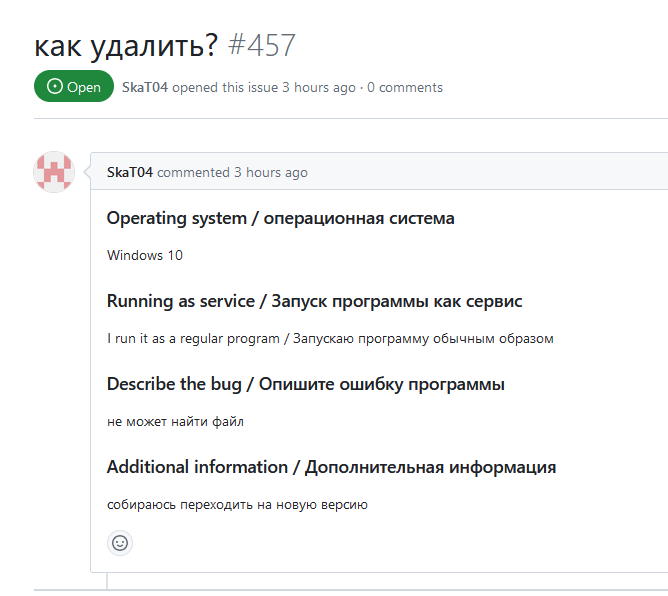The width and height of the screenshot is (668, 596).
Task: Click 'не может найти файл' text
Action: (x=176, y=422)
